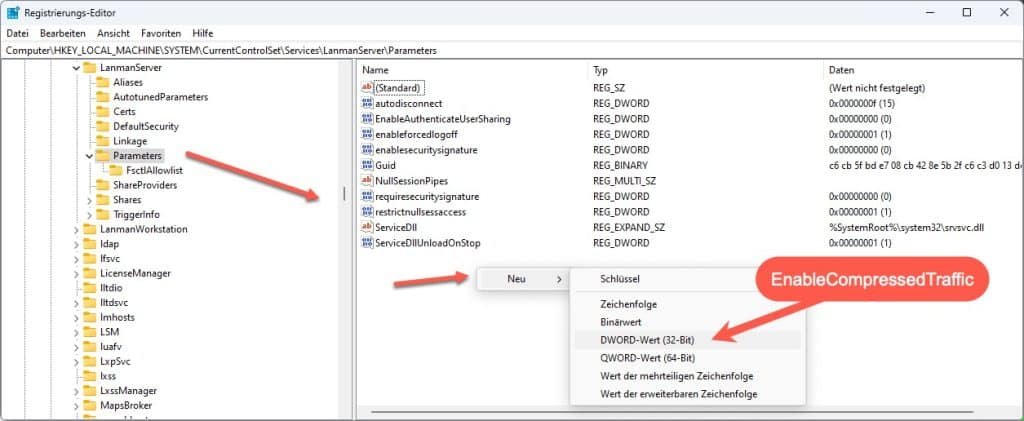The image size is (1024, 421).
Task: Expand the MapsBroker tree node
Action: click(x=76, y=405)
